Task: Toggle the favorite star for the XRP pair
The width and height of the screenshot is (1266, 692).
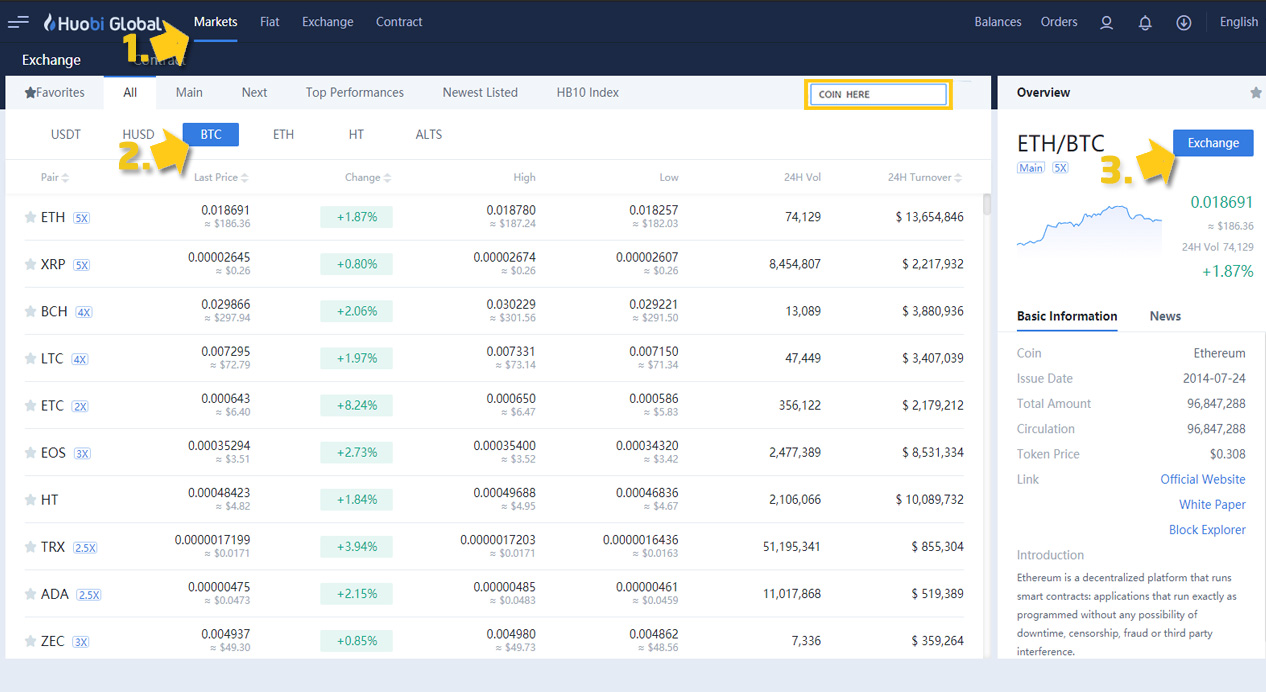Action: 28,264
